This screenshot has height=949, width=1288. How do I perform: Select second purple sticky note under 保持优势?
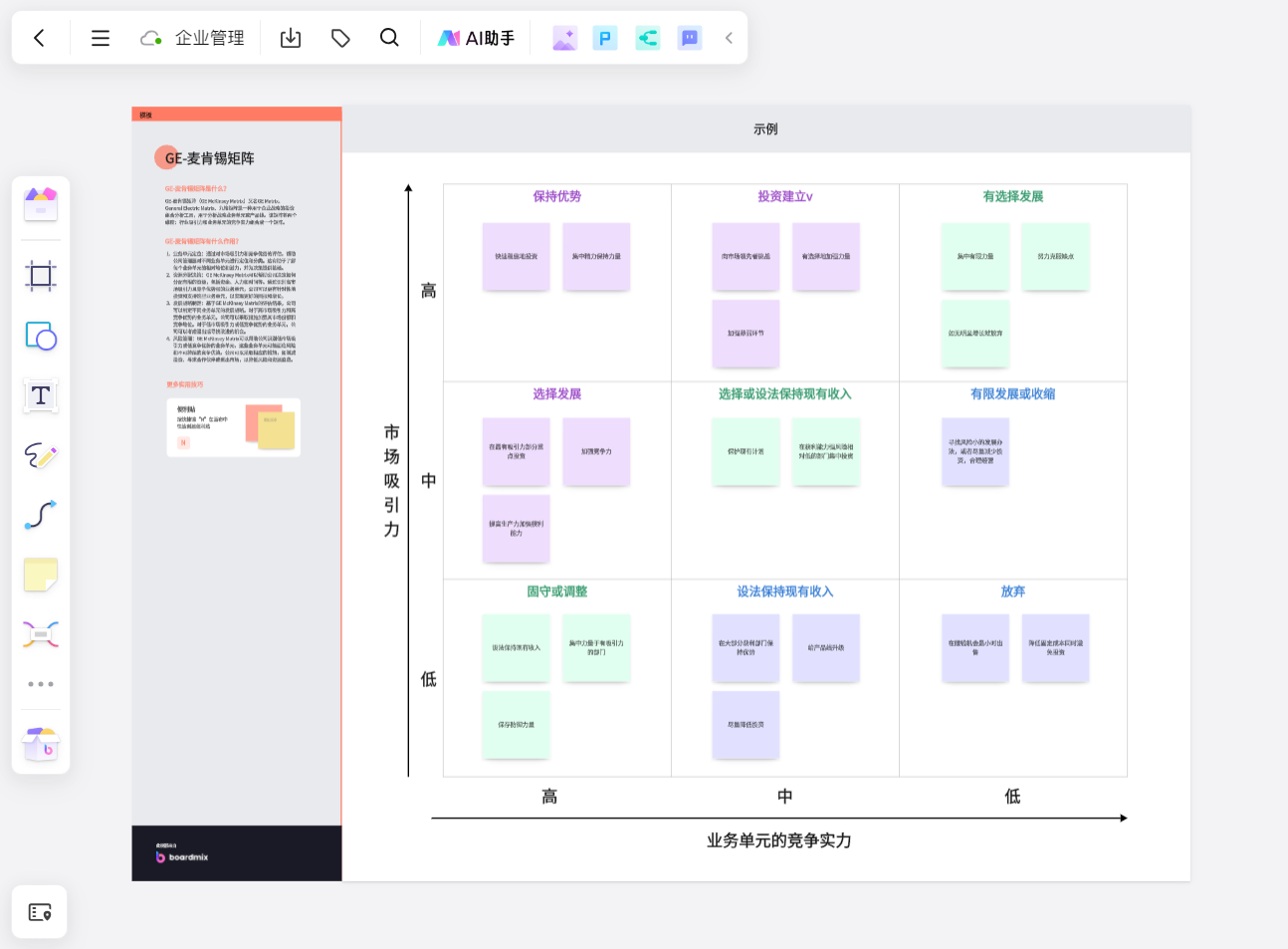pyautogui.click(x=596, y=257)
